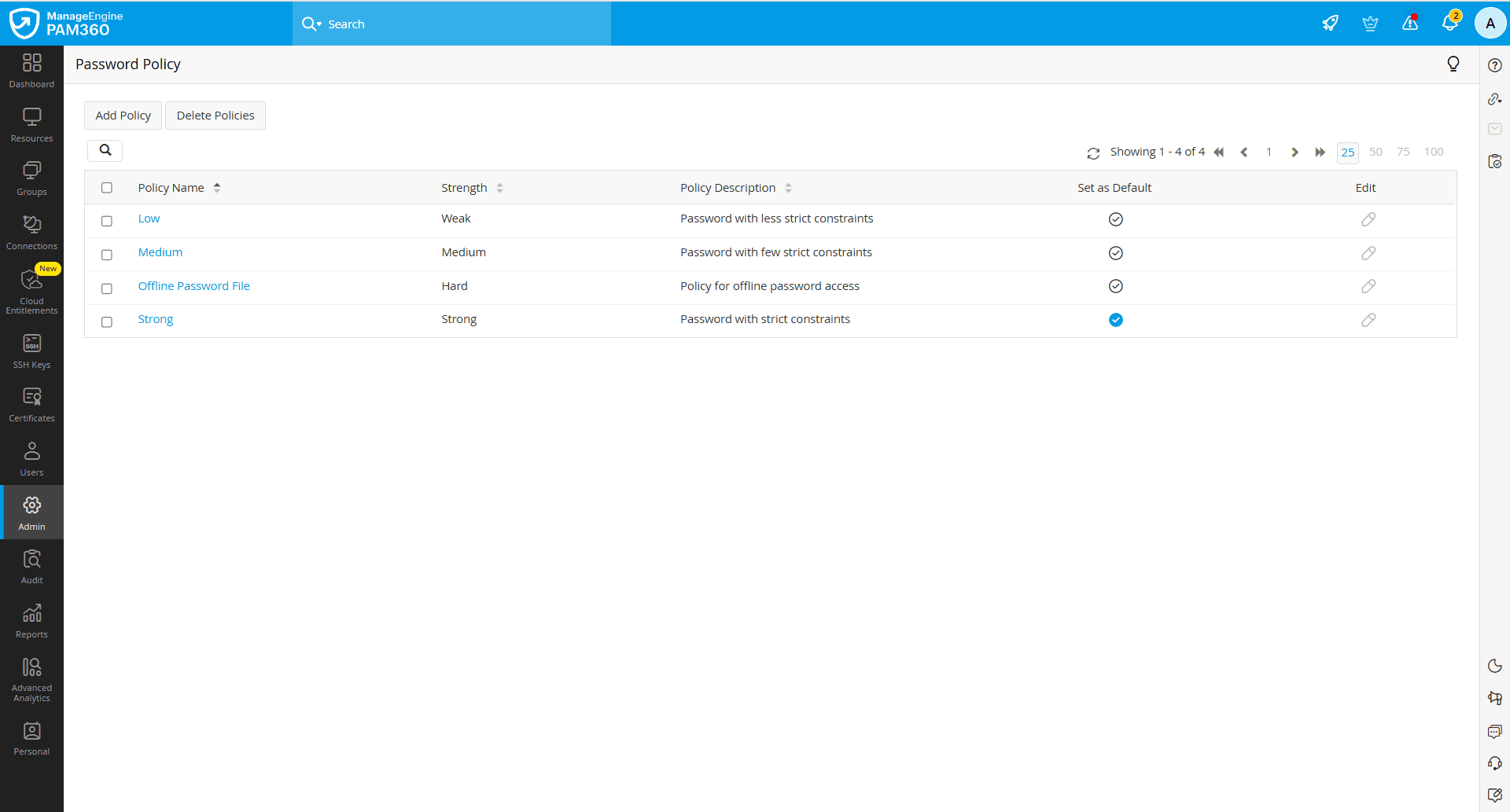This screenshot has height=812, width=1510.
Task: Sort by Policy Name
Action: (216, 187)
